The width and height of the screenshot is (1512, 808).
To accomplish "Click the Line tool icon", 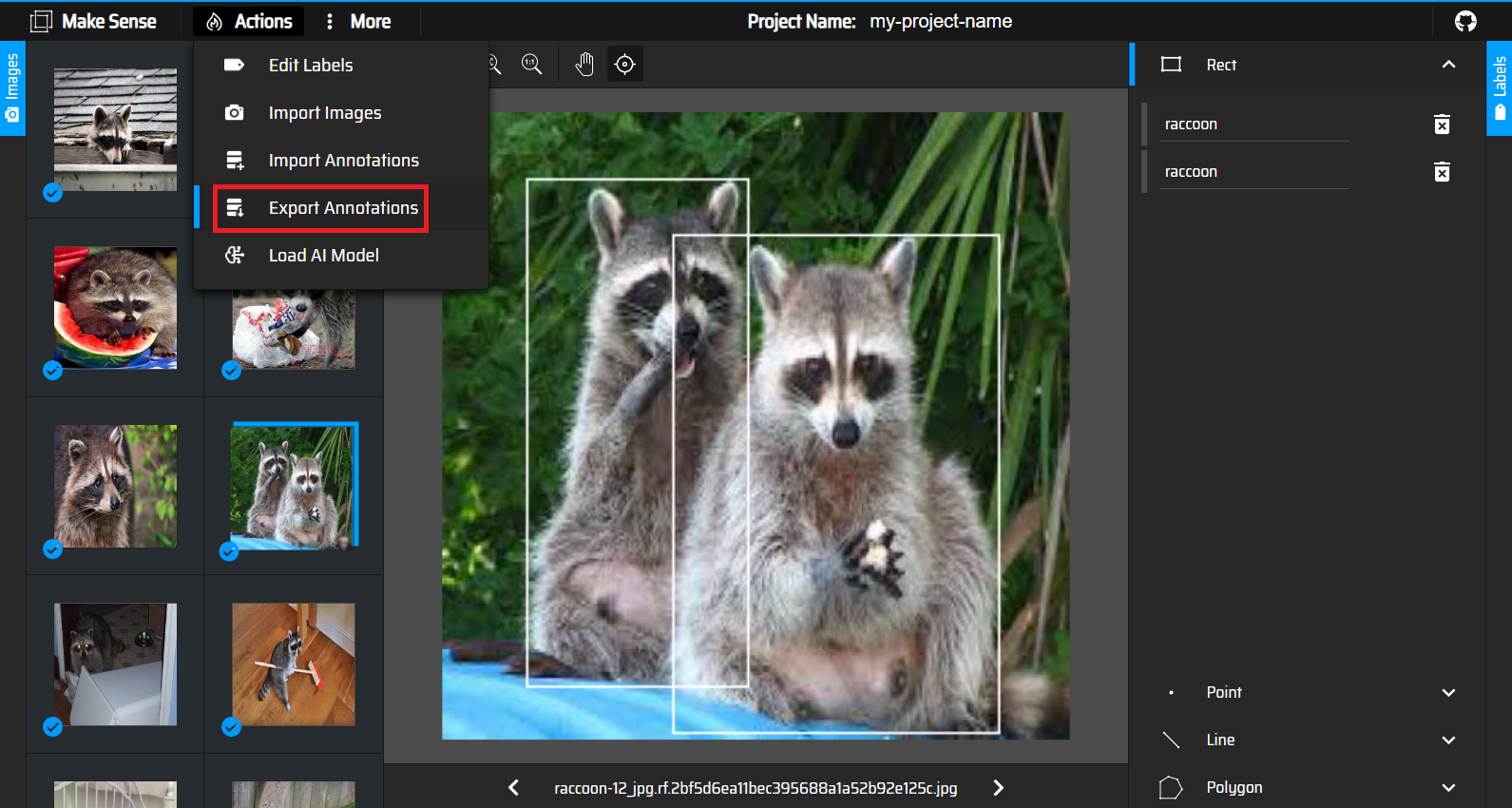I will (1171, 740).
